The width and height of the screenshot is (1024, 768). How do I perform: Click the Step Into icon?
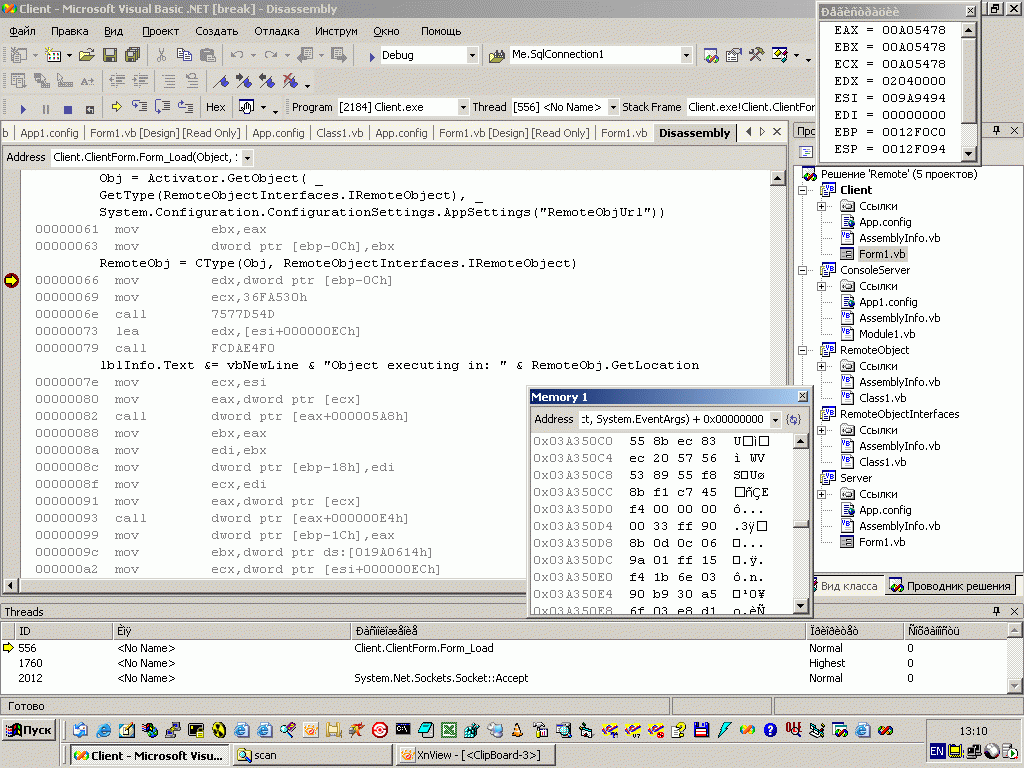[139, 107]
